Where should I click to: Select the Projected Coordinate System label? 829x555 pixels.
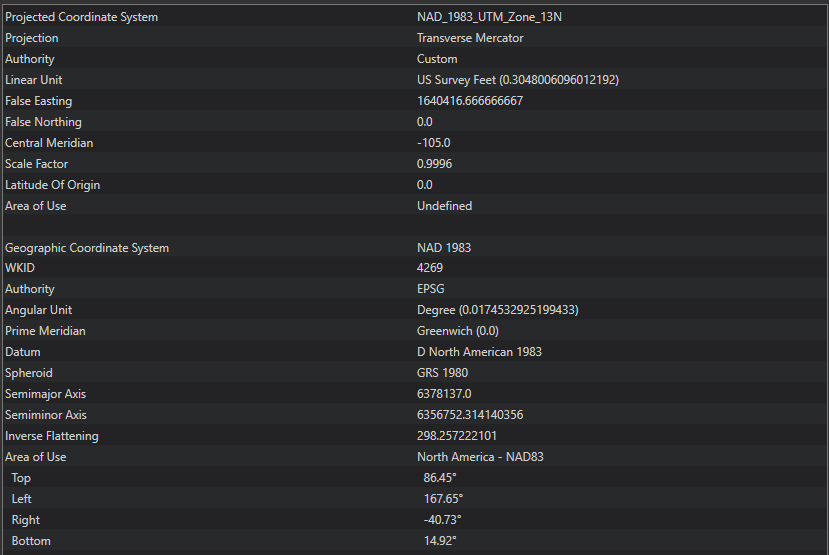pyautogui.click(x=81, y=17)
